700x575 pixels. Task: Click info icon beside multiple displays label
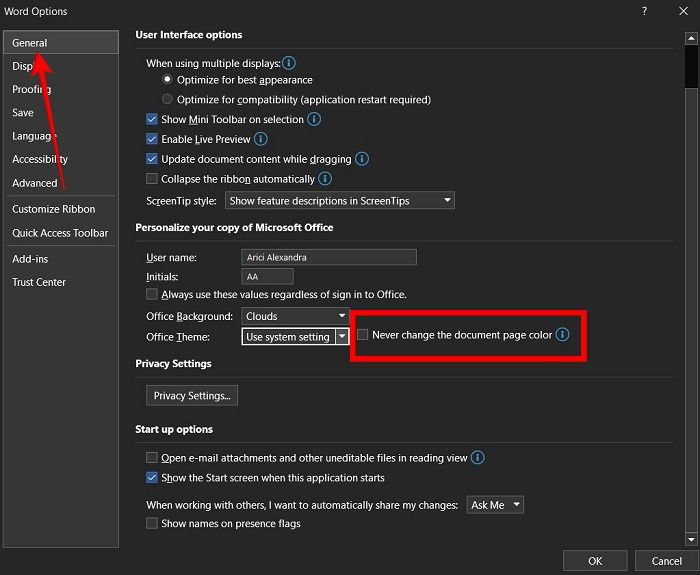289,63
